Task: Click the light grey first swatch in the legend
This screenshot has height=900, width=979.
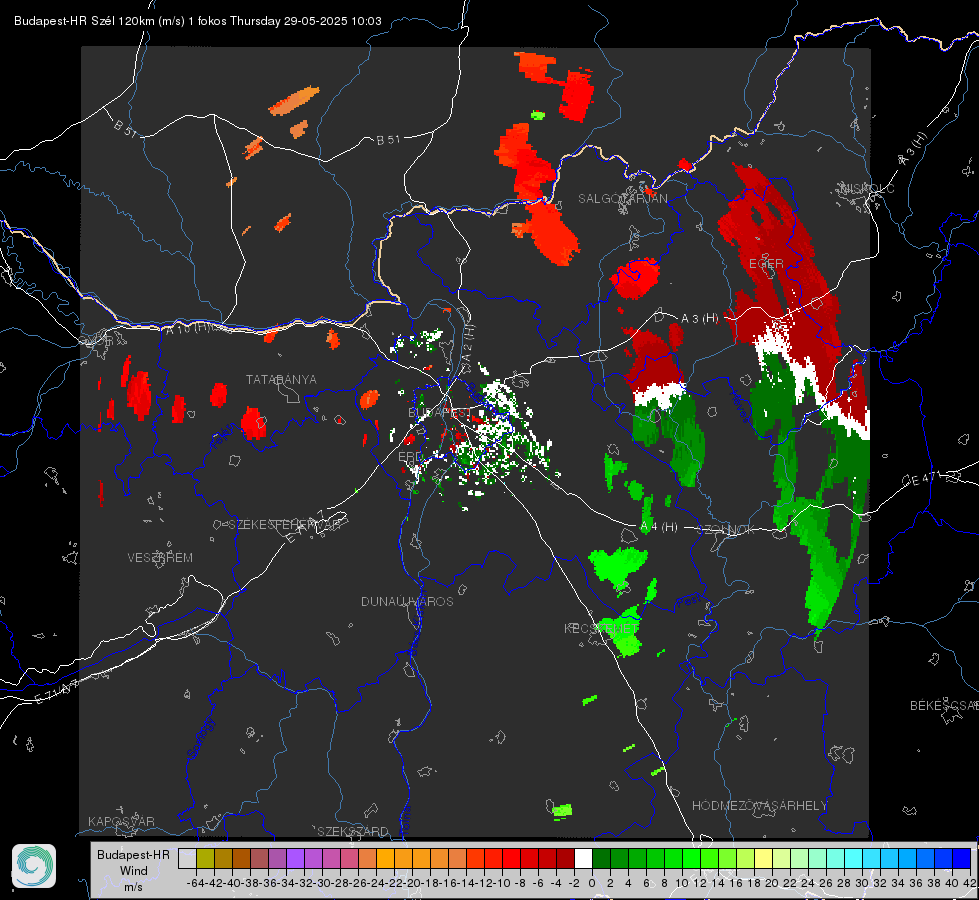Action: click(x=187, y=859)
